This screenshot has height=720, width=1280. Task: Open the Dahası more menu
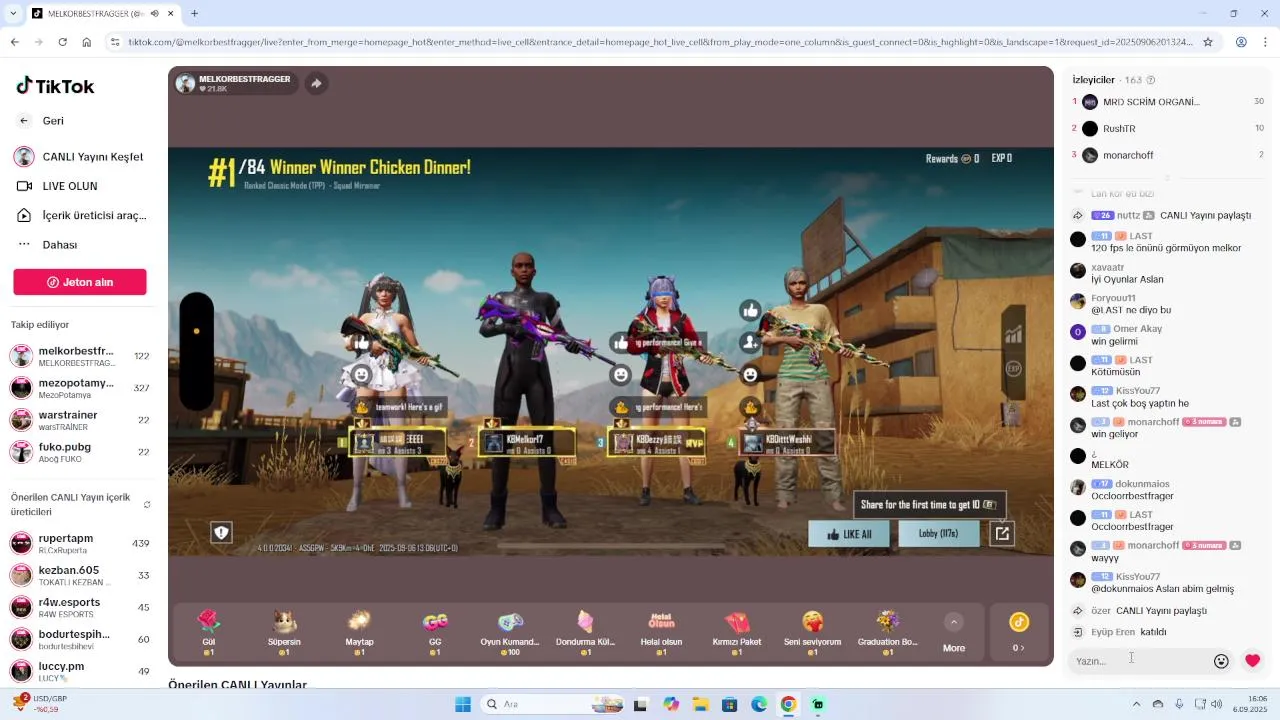pos(47,245)
